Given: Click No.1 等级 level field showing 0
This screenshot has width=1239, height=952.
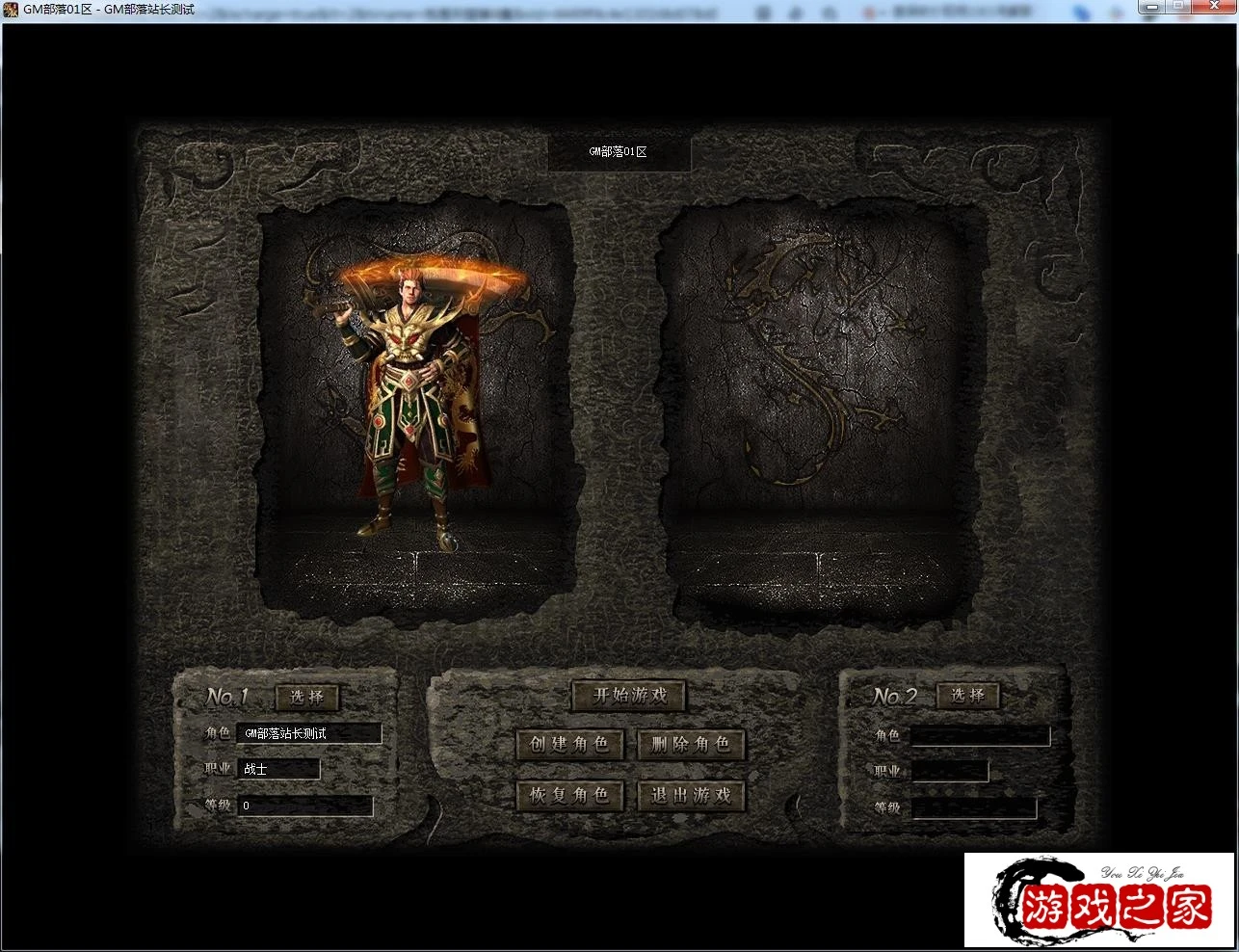Looking at the screenshot, I should coord(305,806).
